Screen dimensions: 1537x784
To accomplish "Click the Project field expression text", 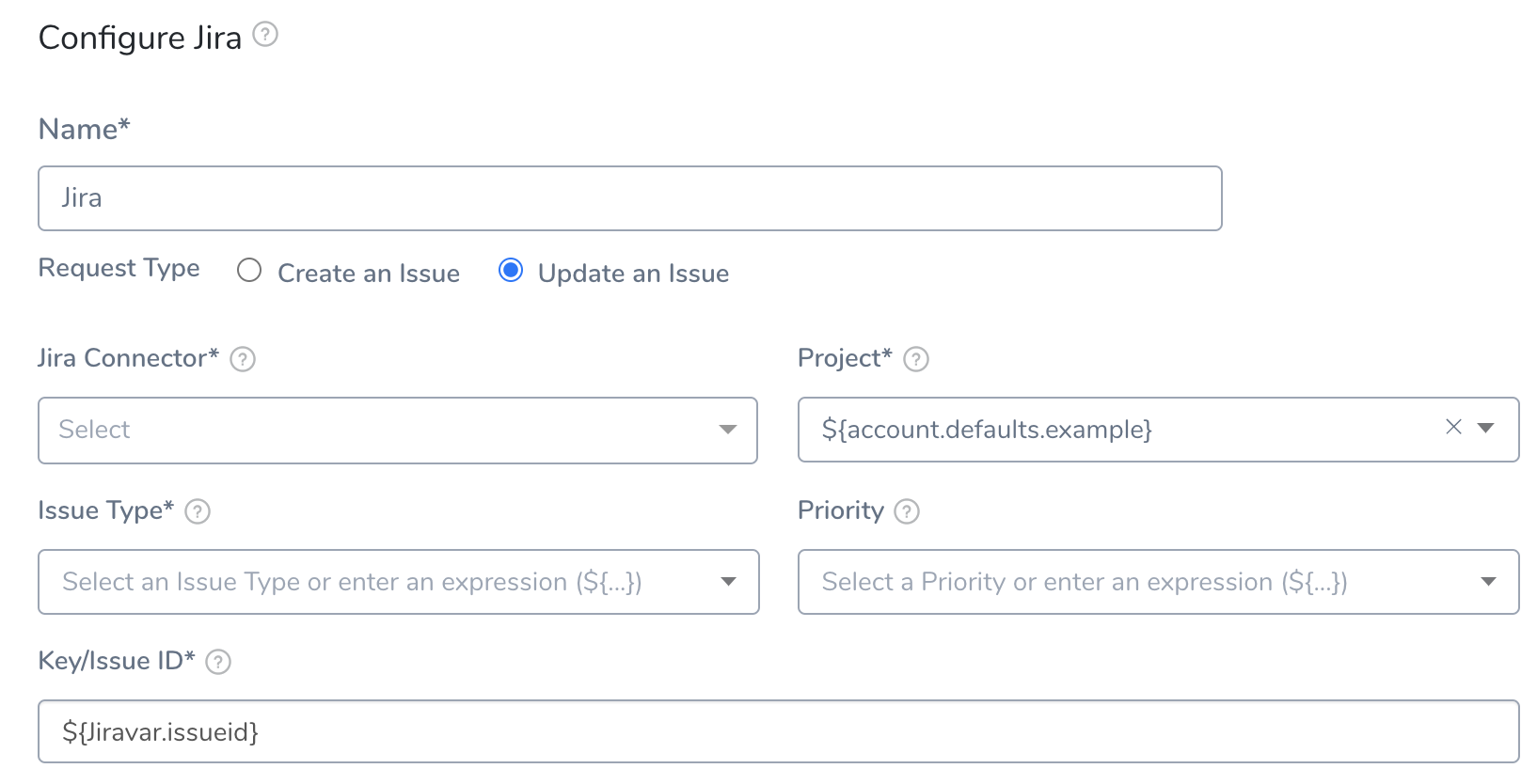I will pyautogui.click(x=987, y=430).
